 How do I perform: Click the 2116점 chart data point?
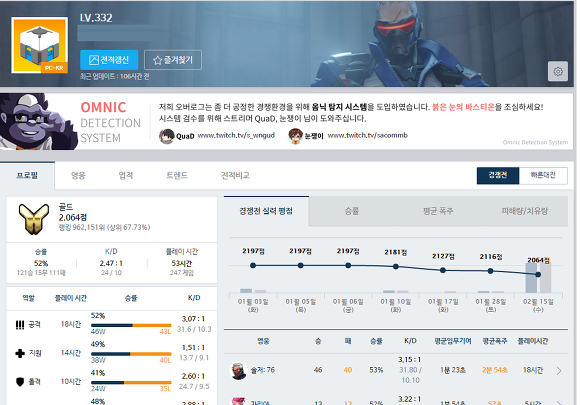[490, 271]
